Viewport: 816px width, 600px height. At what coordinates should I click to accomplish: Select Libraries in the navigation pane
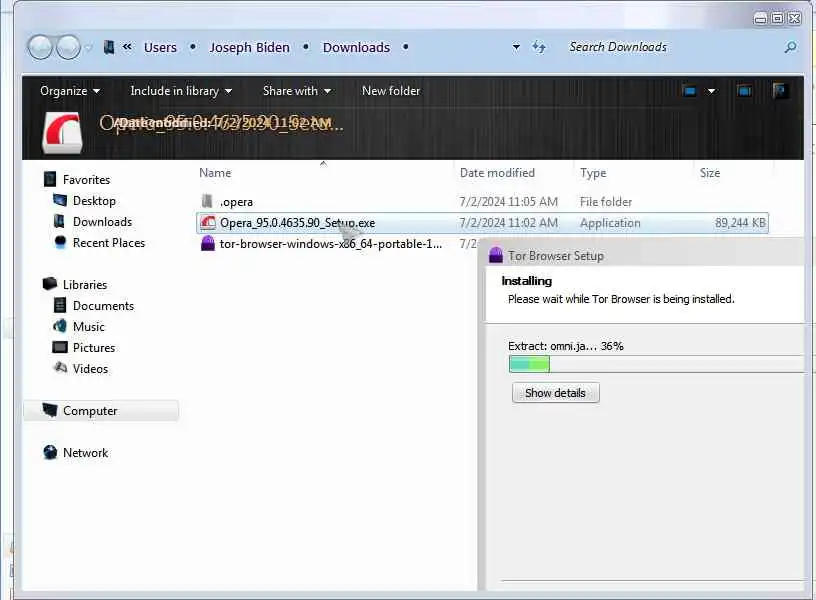pos(85,285)
